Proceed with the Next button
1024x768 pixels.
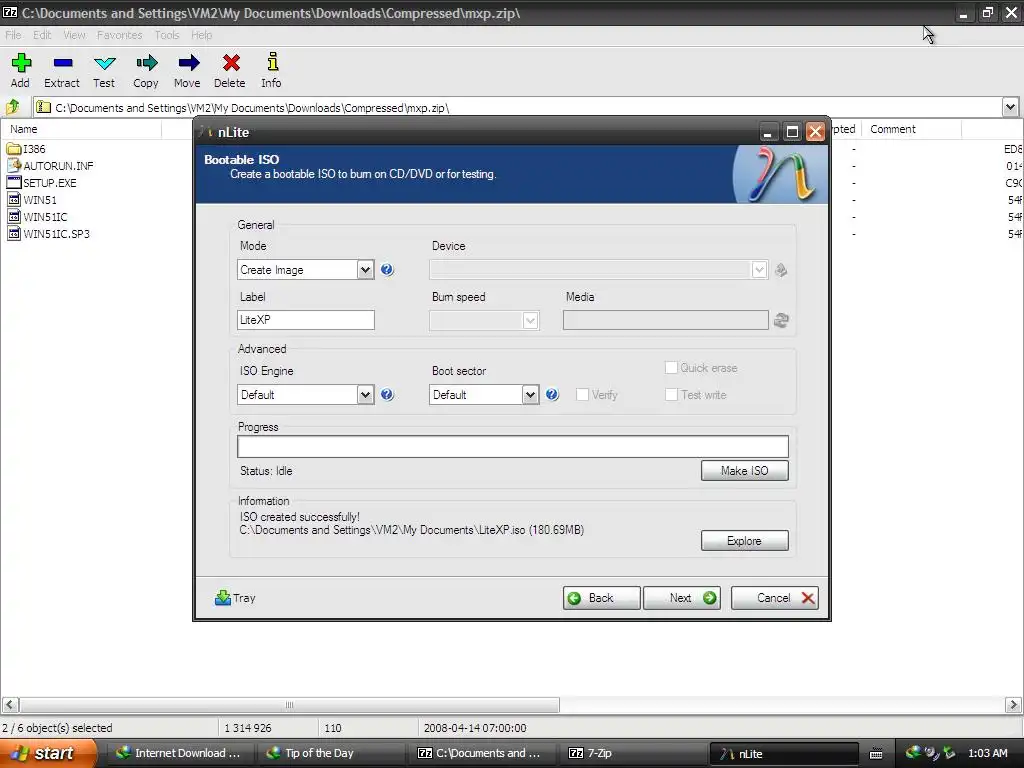click(x=682, y=598)
